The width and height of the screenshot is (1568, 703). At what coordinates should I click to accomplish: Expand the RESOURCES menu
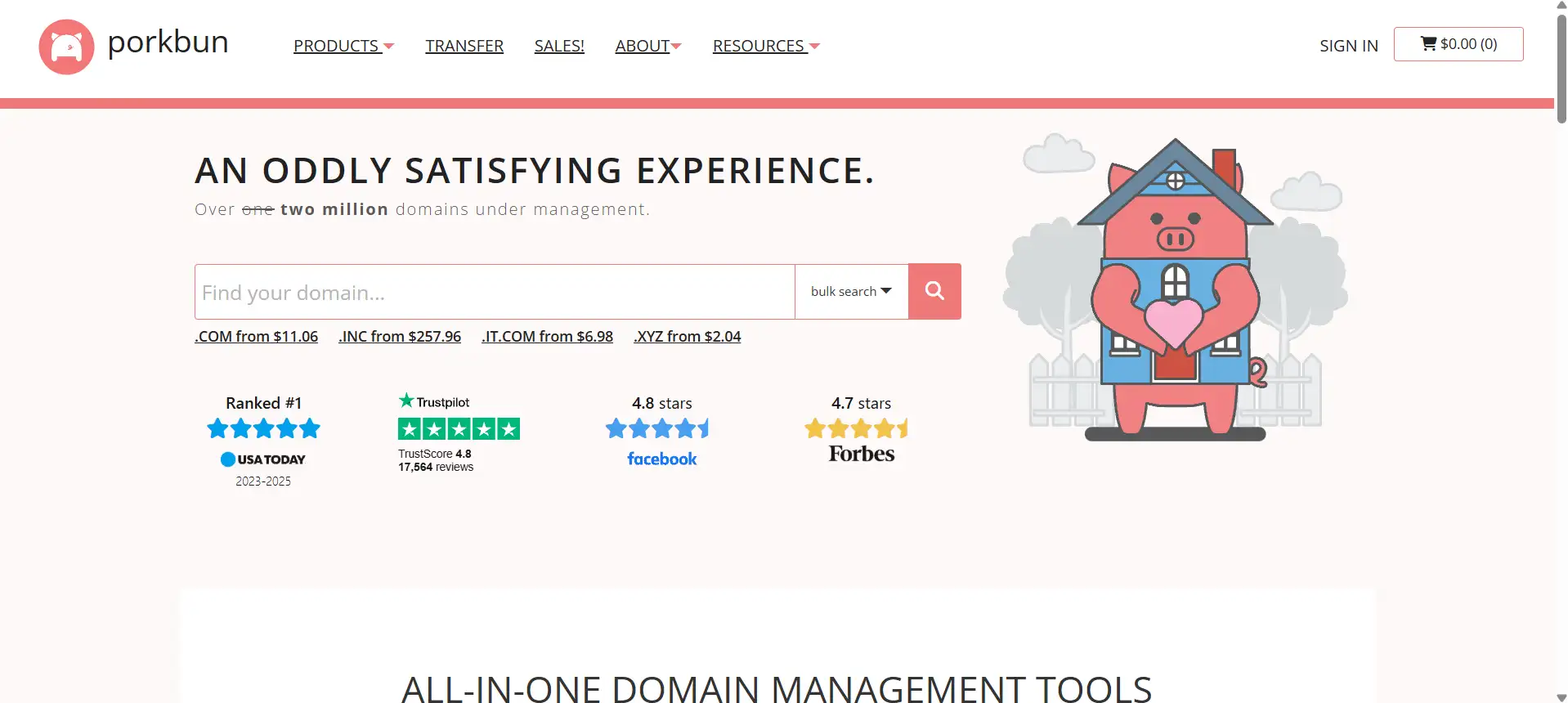tap(766, 46)
